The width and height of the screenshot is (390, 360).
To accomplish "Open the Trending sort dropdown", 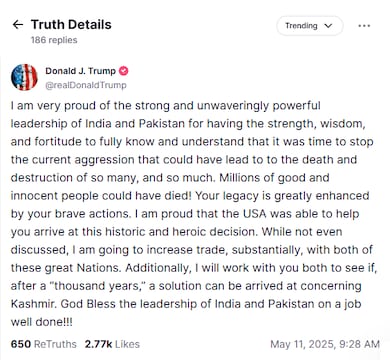I will click(x=310, y=26).
